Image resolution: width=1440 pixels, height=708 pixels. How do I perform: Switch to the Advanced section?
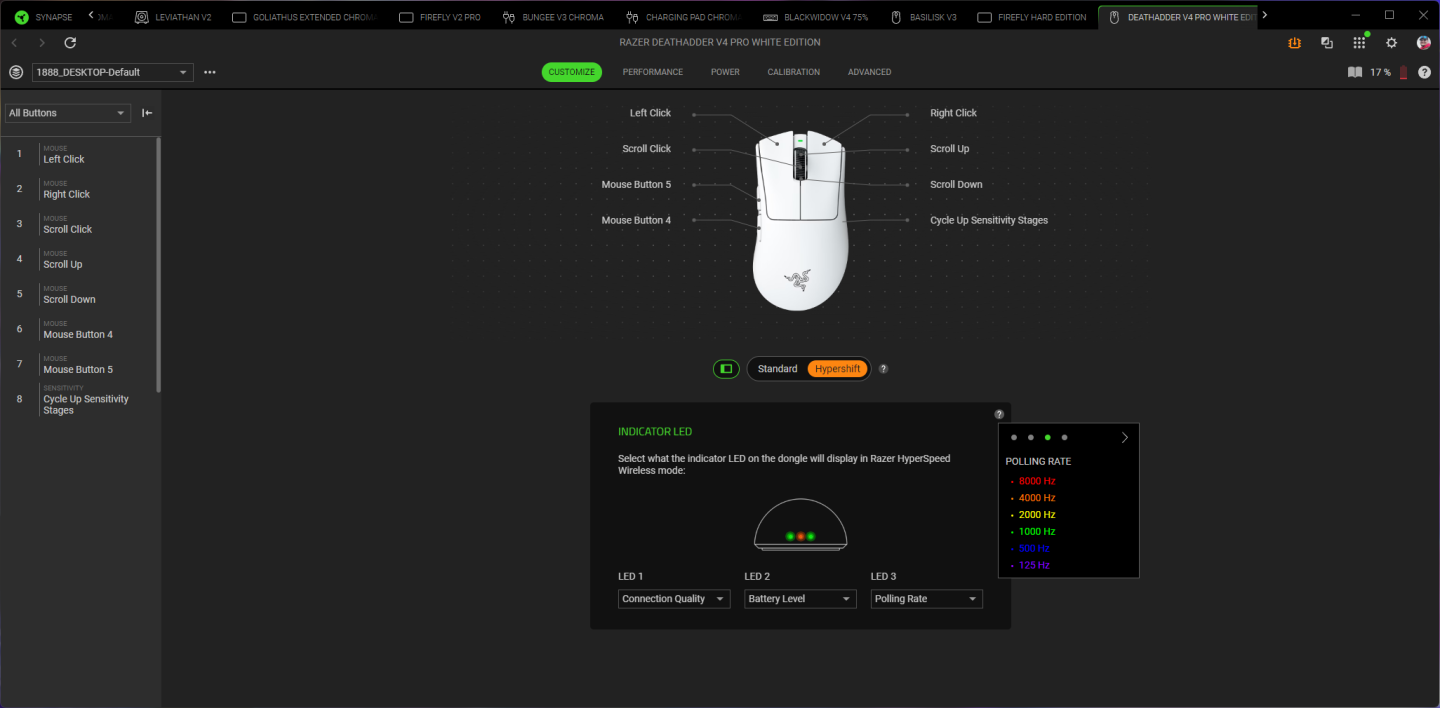[x=869, y=72]
